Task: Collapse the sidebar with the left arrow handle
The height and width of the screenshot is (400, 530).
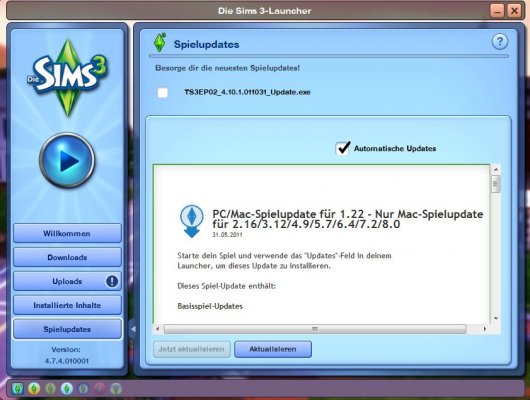Action: pos(133,329)
